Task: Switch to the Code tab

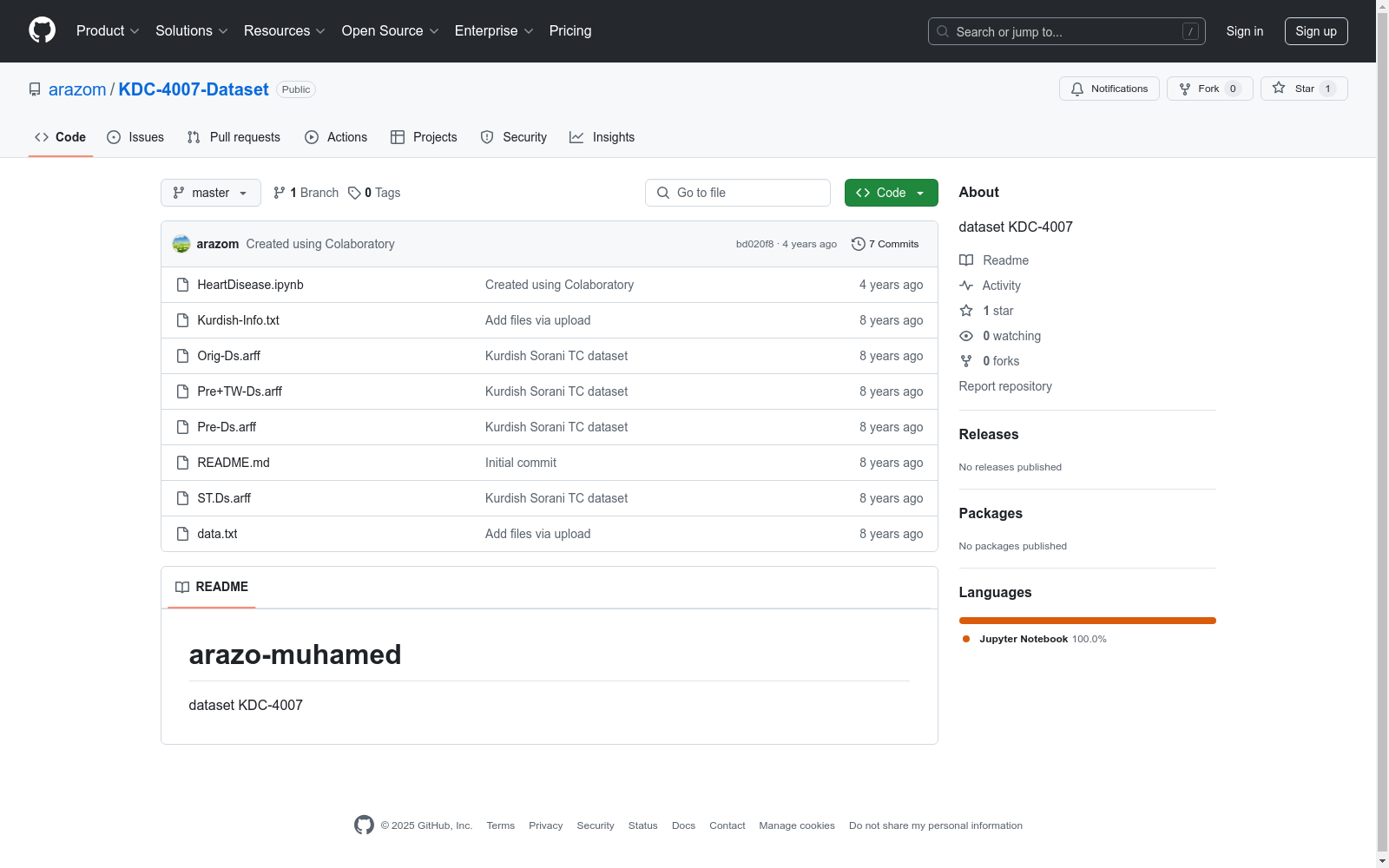Action: pos(61,137)
